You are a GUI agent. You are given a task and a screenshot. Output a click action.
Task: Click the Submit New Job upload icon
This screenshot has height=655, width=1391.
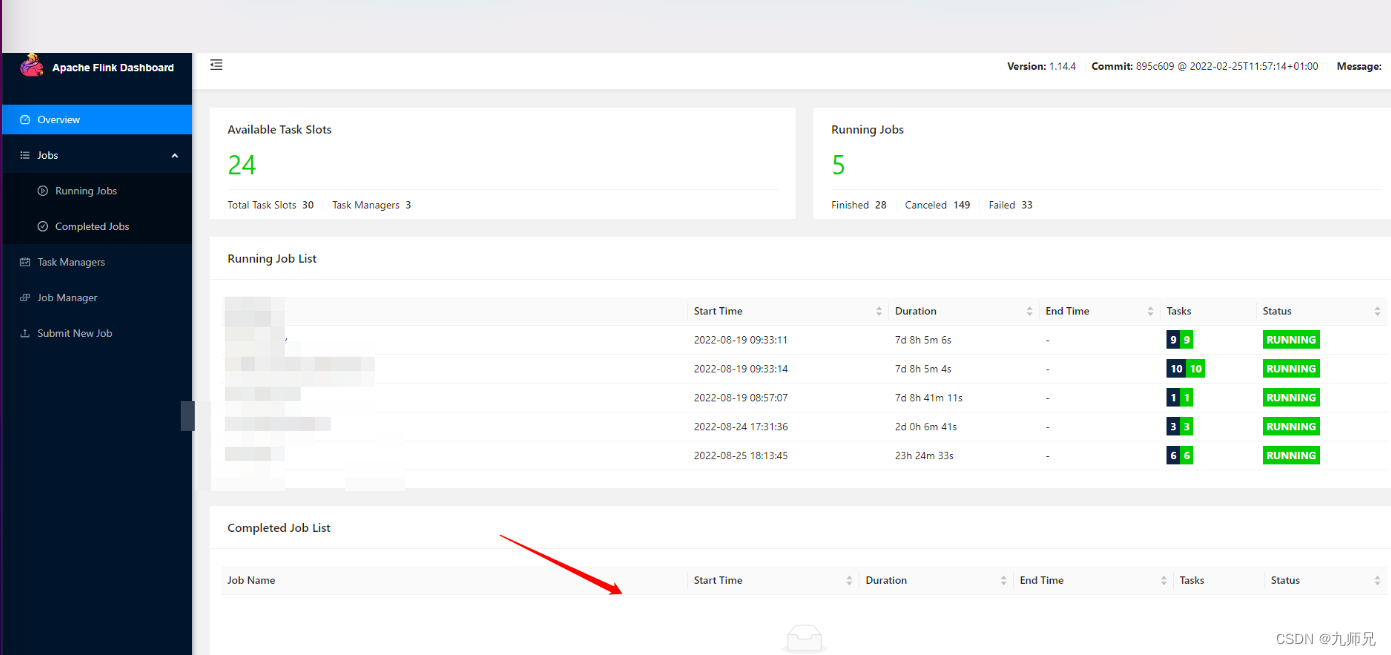click(26, 334)
